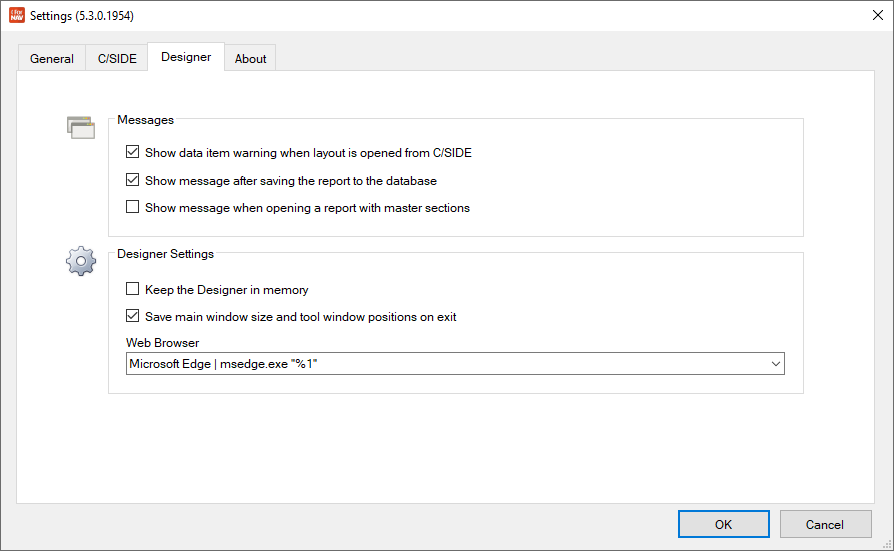Viewport: 894px width, 551px height.
Task: Click the ForNAV app icon in title bar
Action: tap(17, 15)
